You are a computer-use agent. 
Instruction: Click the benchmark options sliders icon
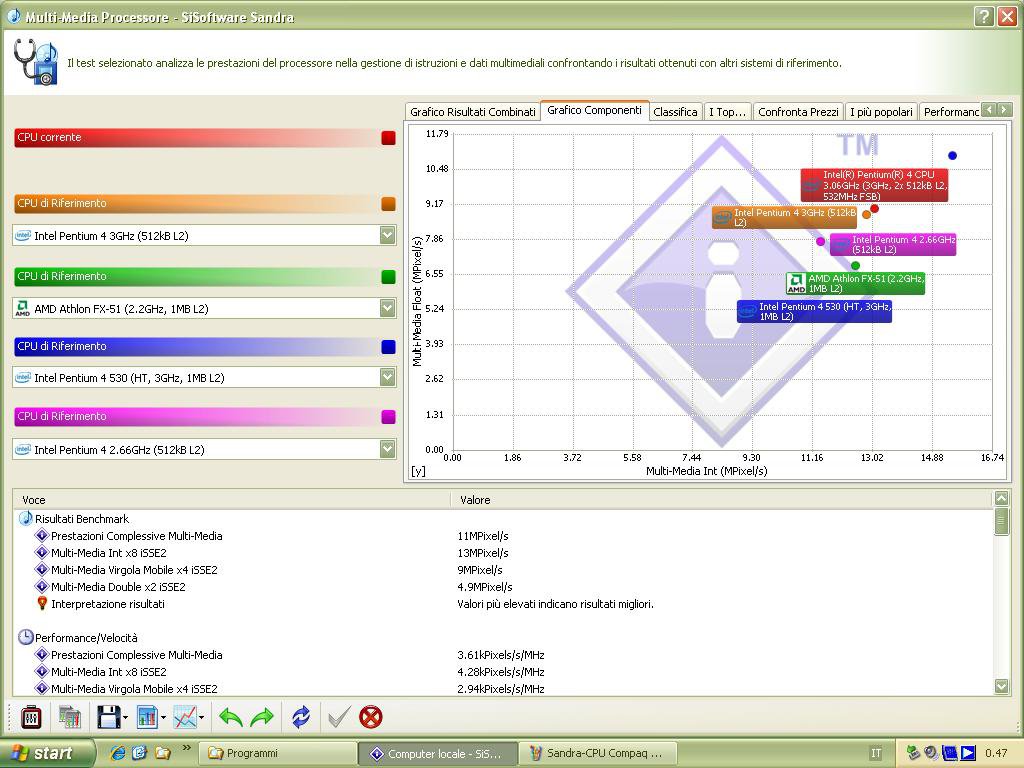click(x=31, y=717)
